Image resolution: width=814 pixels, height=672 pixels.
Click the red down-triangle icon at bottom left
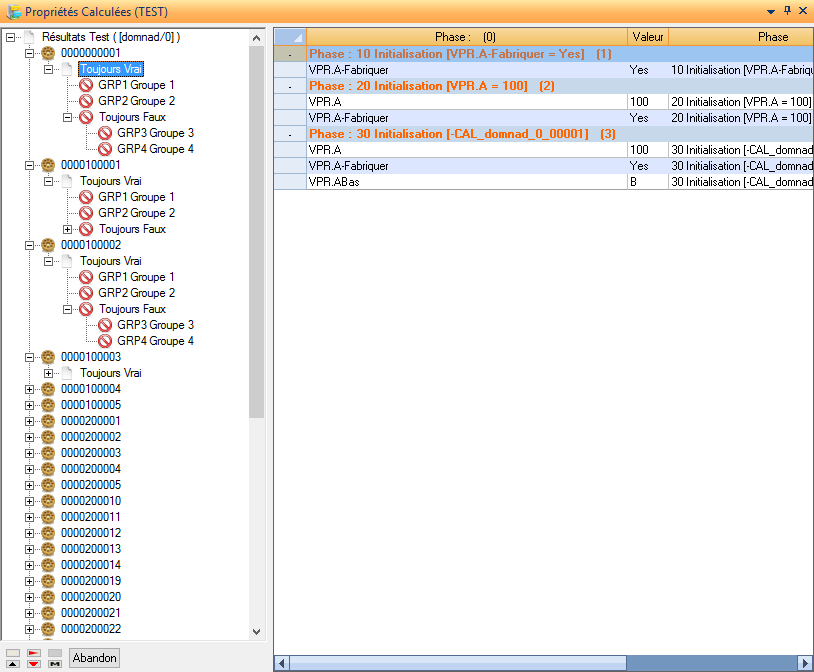tap(34, 664)
